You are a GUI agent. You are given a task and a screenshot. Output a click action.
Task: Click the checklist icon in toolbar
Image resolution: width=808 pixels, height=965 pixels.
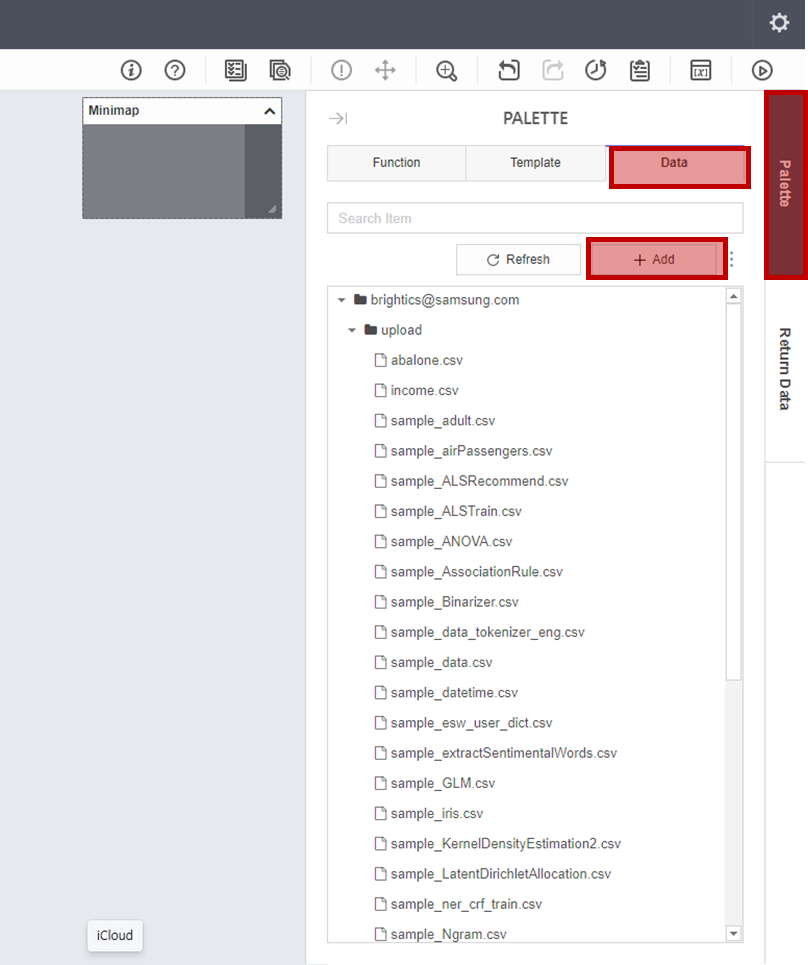235,70
